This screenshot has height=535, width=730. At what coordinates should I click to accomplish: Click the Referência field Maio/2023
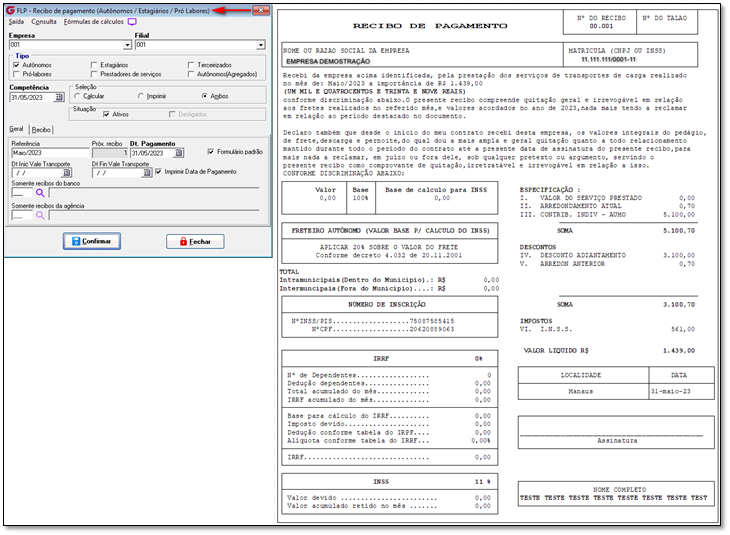click(50, 153)
